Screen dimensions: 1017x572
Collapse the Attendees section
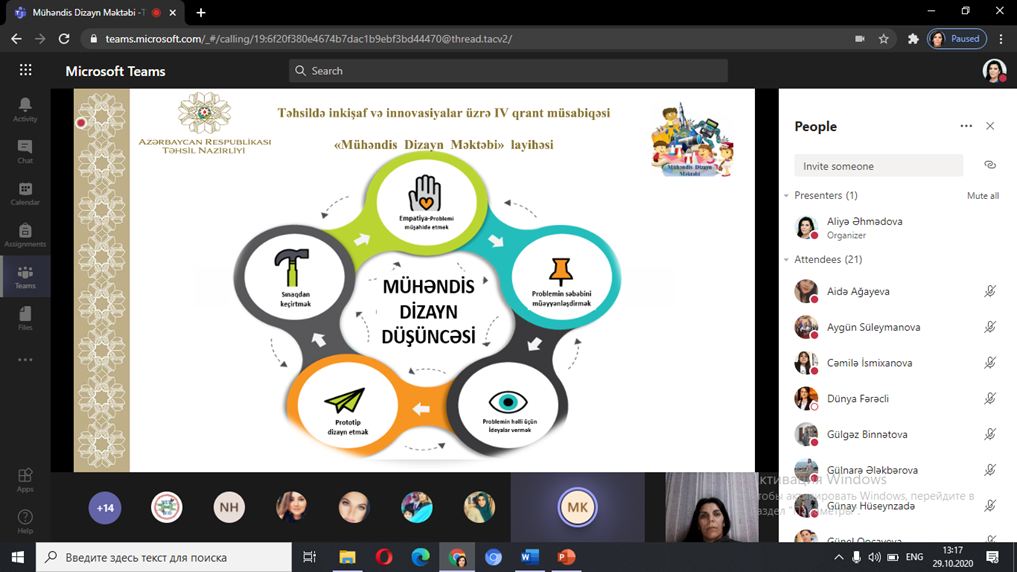coord(786,259)
